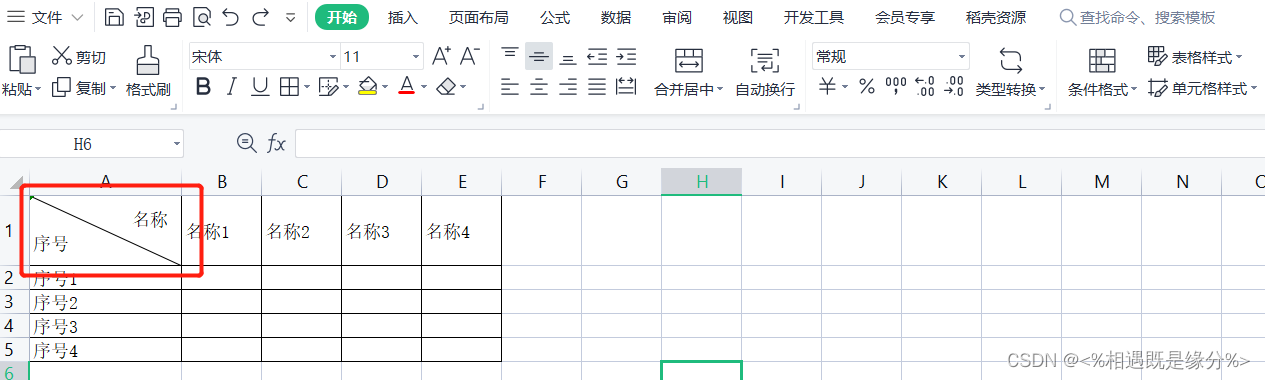Image resolution: width=1265 pixels, height=380 pixels.
Task: Increase decimal places icon
Action: coord(925,87)
